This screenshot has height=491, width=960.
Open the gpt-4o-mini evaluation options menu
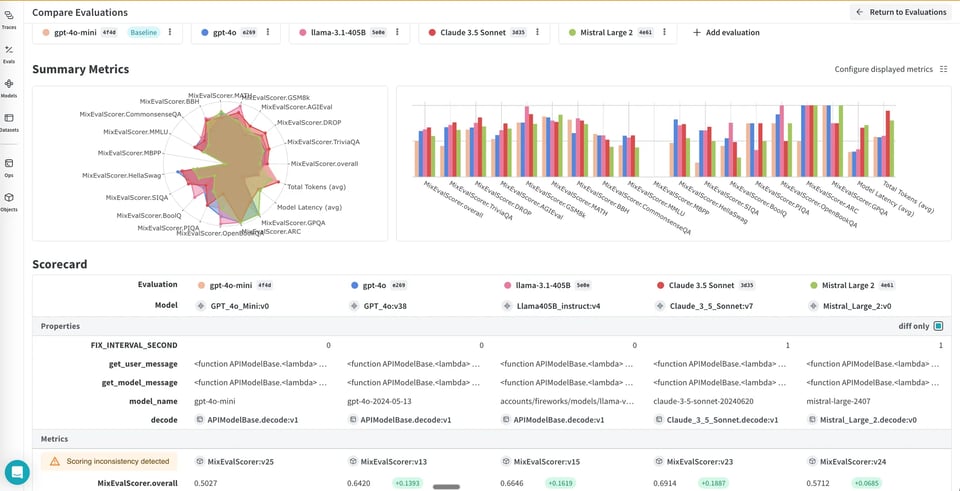[170, 32]
